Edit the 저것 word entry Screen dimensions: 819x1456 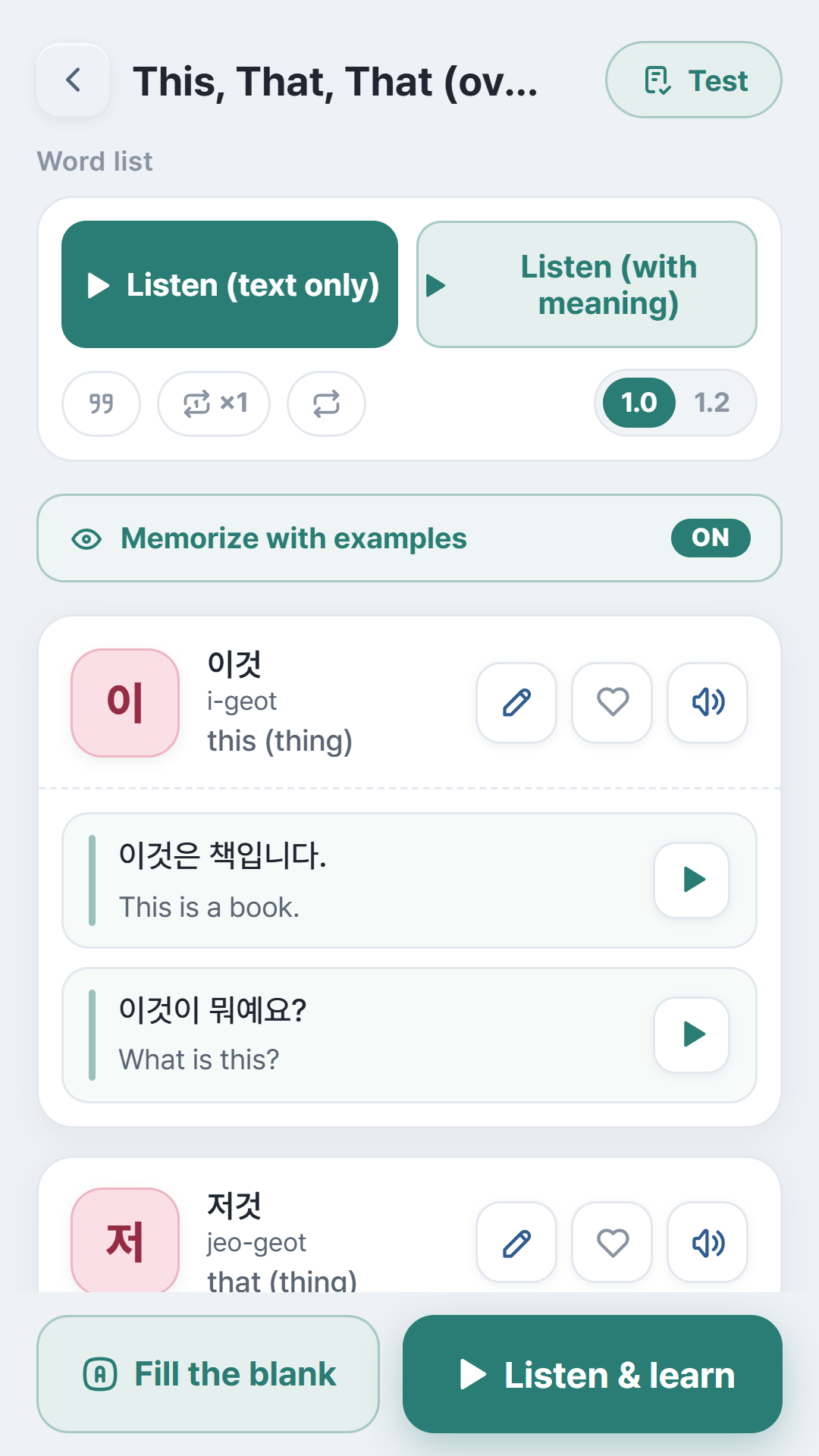(x=516, y=1242)
